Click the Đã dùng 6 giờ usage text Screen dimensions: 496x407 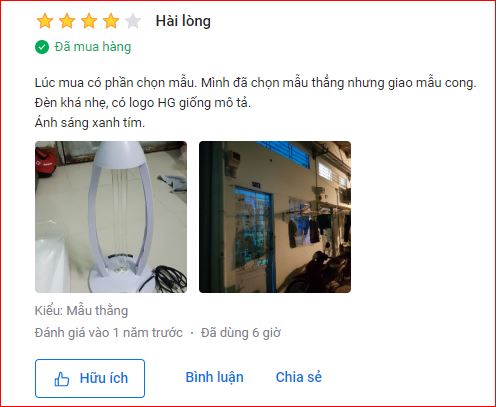(241, 333)
